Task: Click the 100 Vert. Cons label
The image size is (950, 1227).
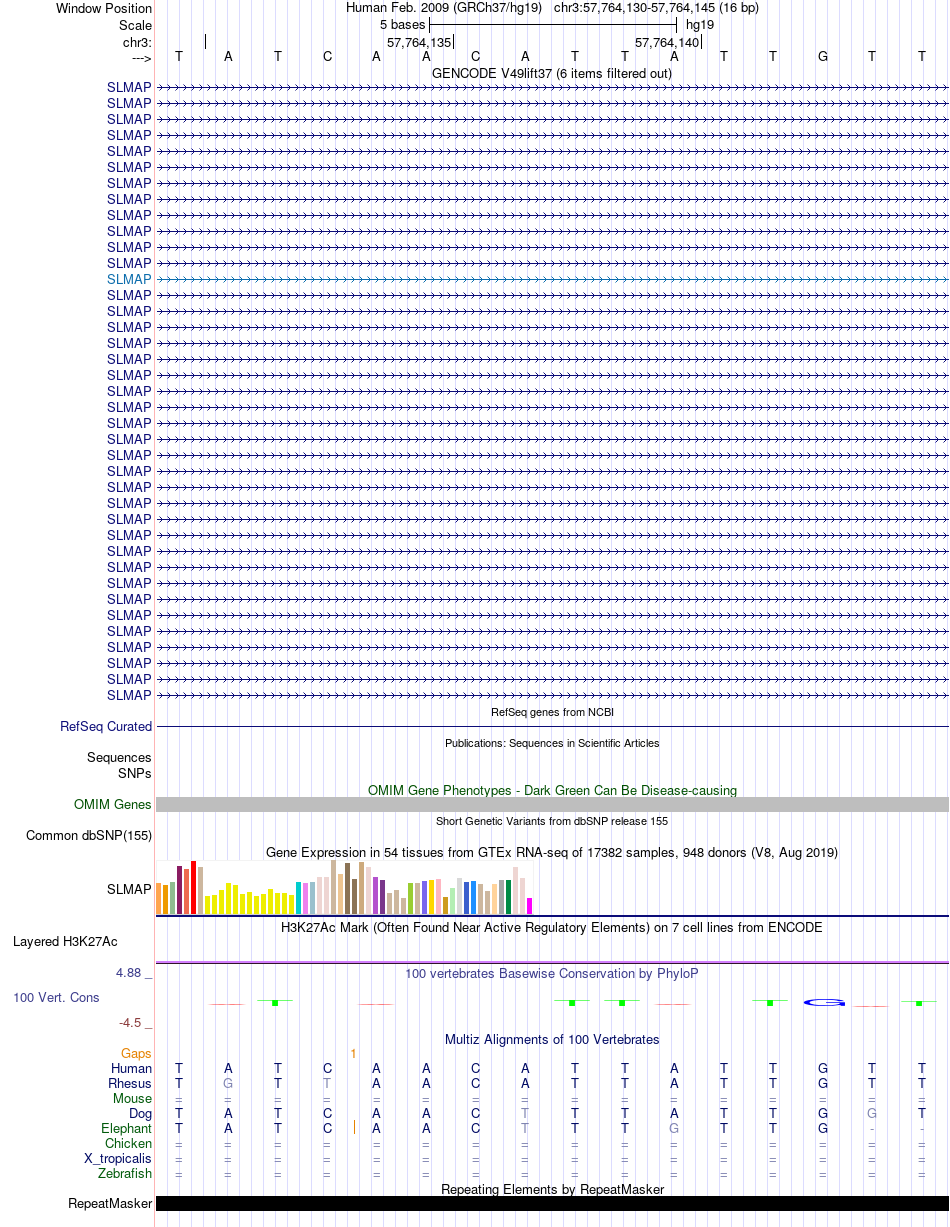Action: point(56,998)
